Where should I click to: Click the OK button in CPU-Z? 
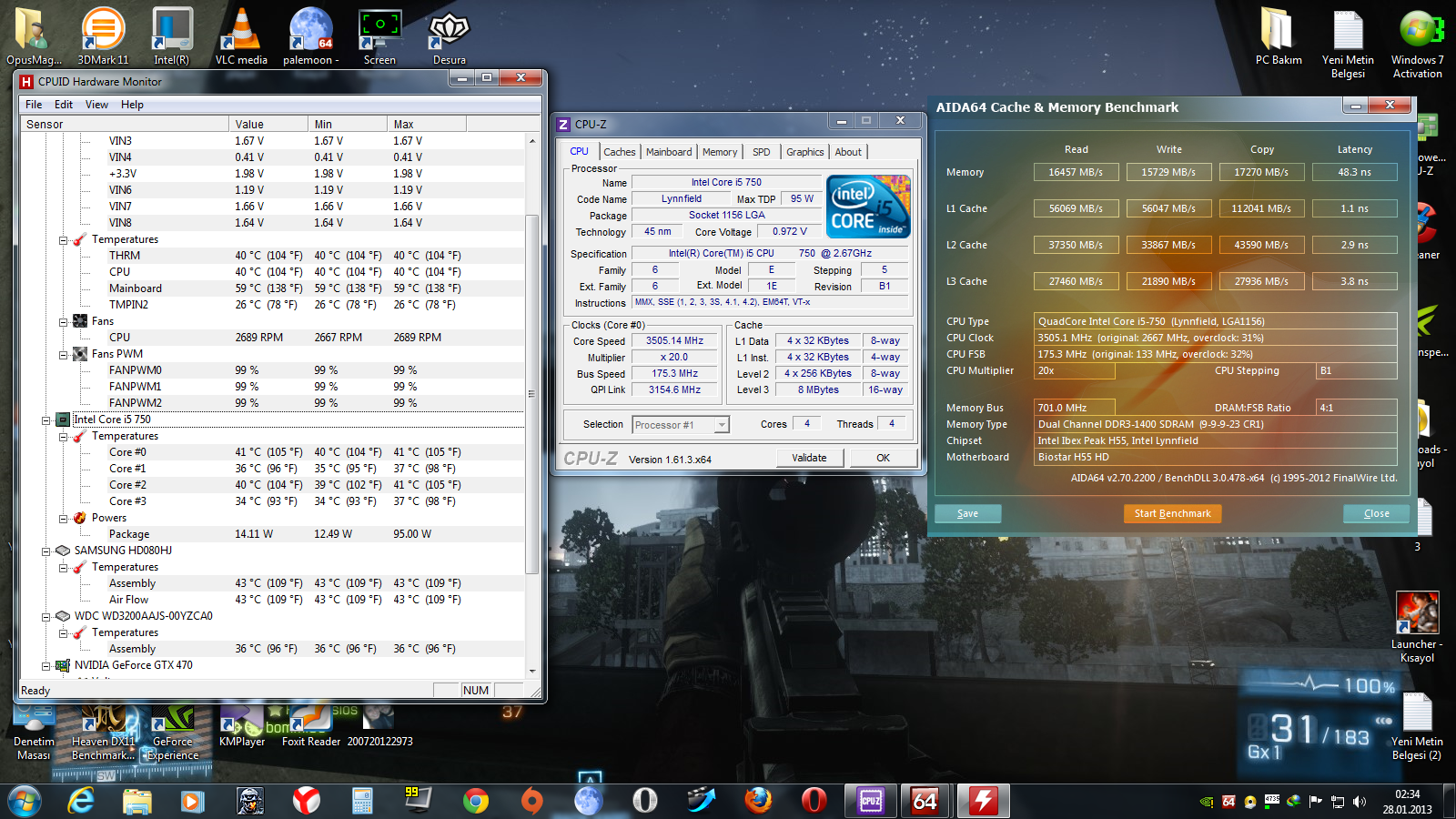[883, 458]
